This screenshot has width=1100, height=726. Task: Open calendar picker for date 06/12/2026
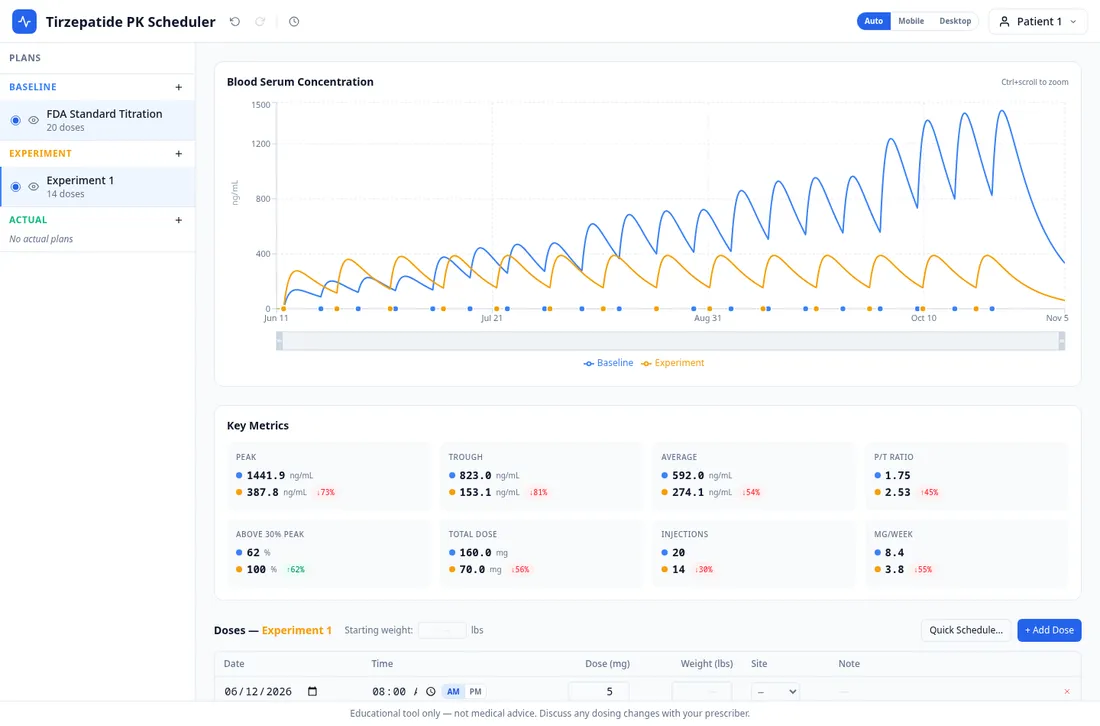[312, 692]
